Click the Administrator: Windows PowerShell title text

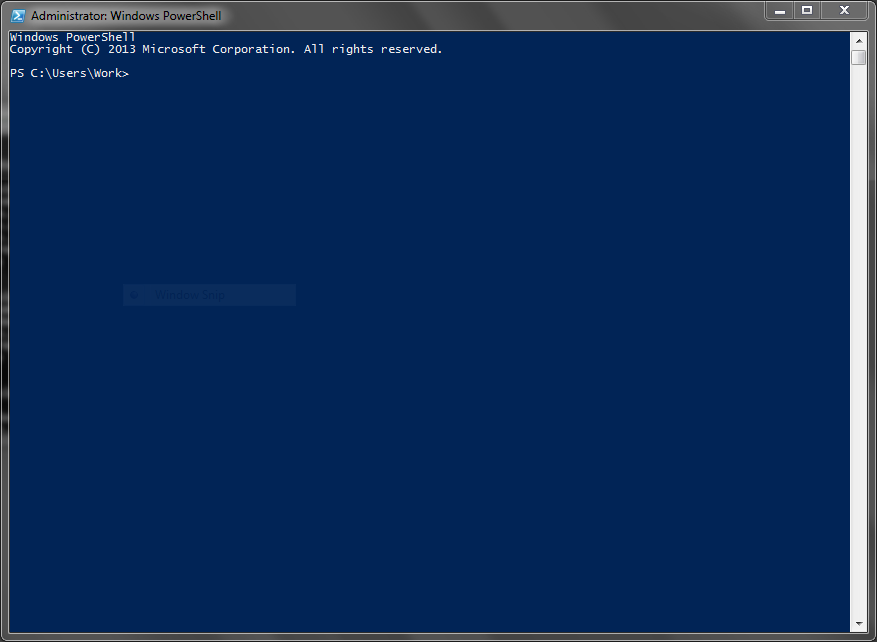[x=126, y=16]
